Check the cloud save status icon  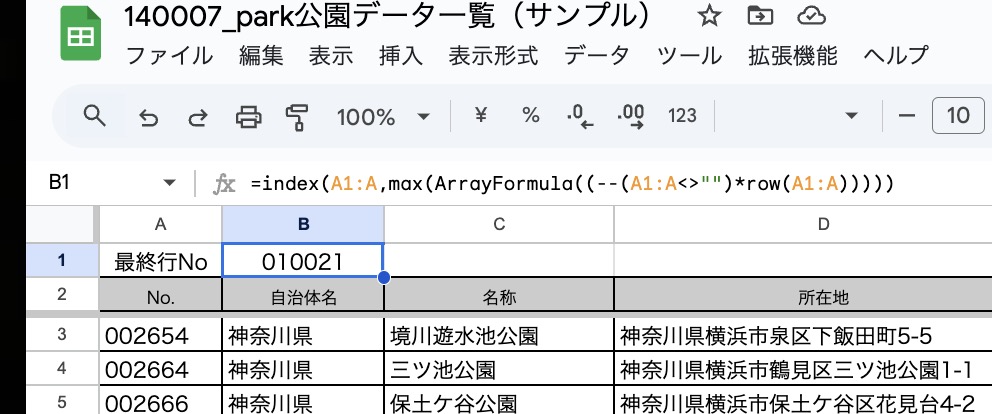[813, 17]
